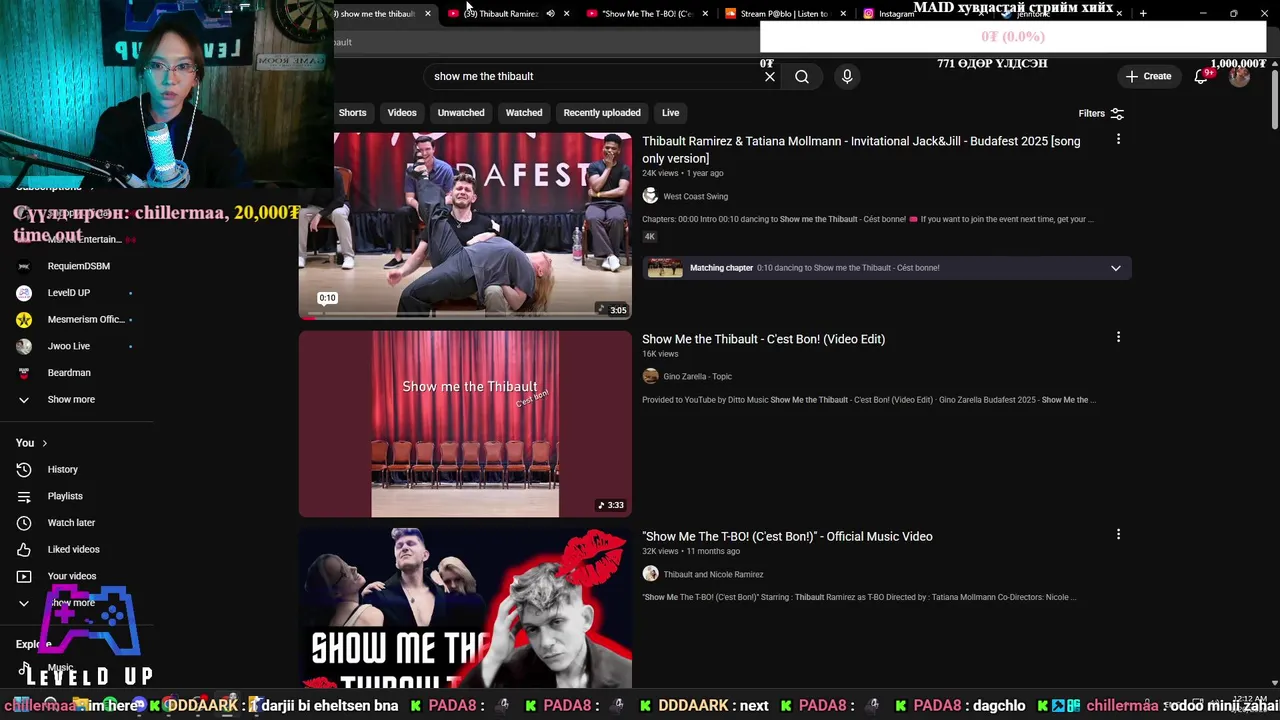The width and height of the screenshot is (1280, 720).
Task: Play the Budafest 2025 video thumbnail
Action: click(x=465, y=225)
